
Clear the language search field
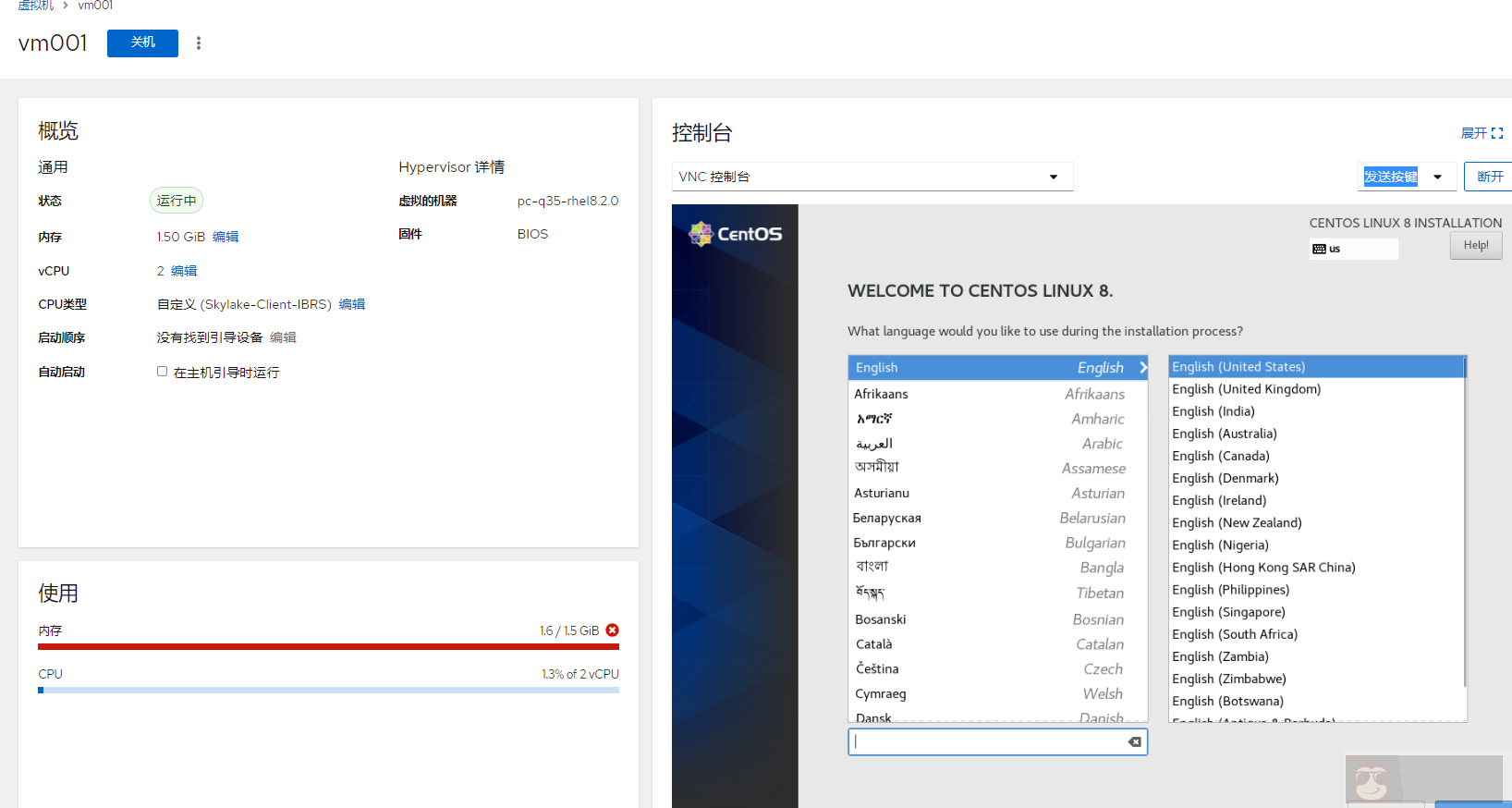click(1134, 741)
